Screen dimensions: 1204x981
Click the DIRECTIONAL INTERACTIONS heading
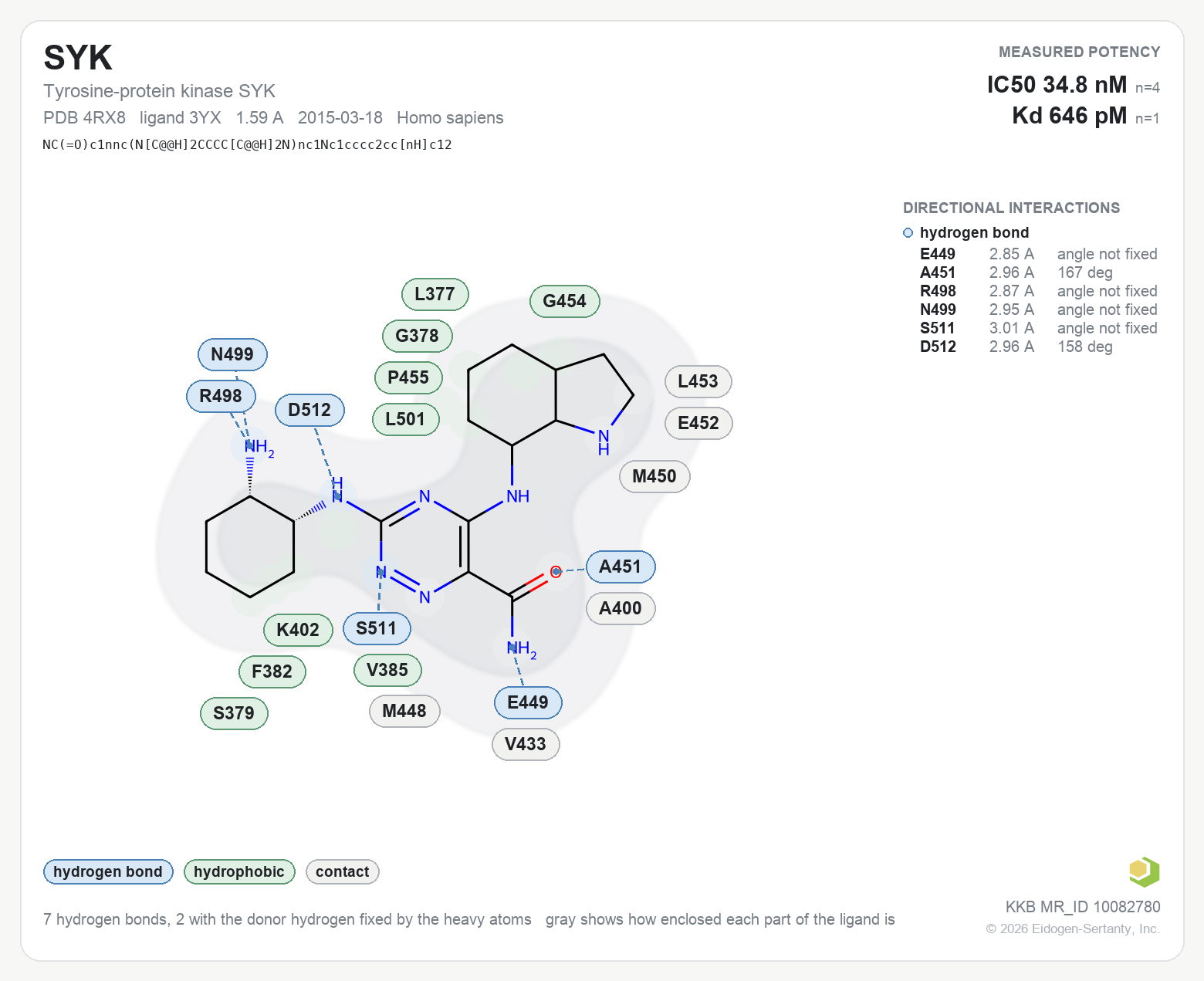[1011, 208]
